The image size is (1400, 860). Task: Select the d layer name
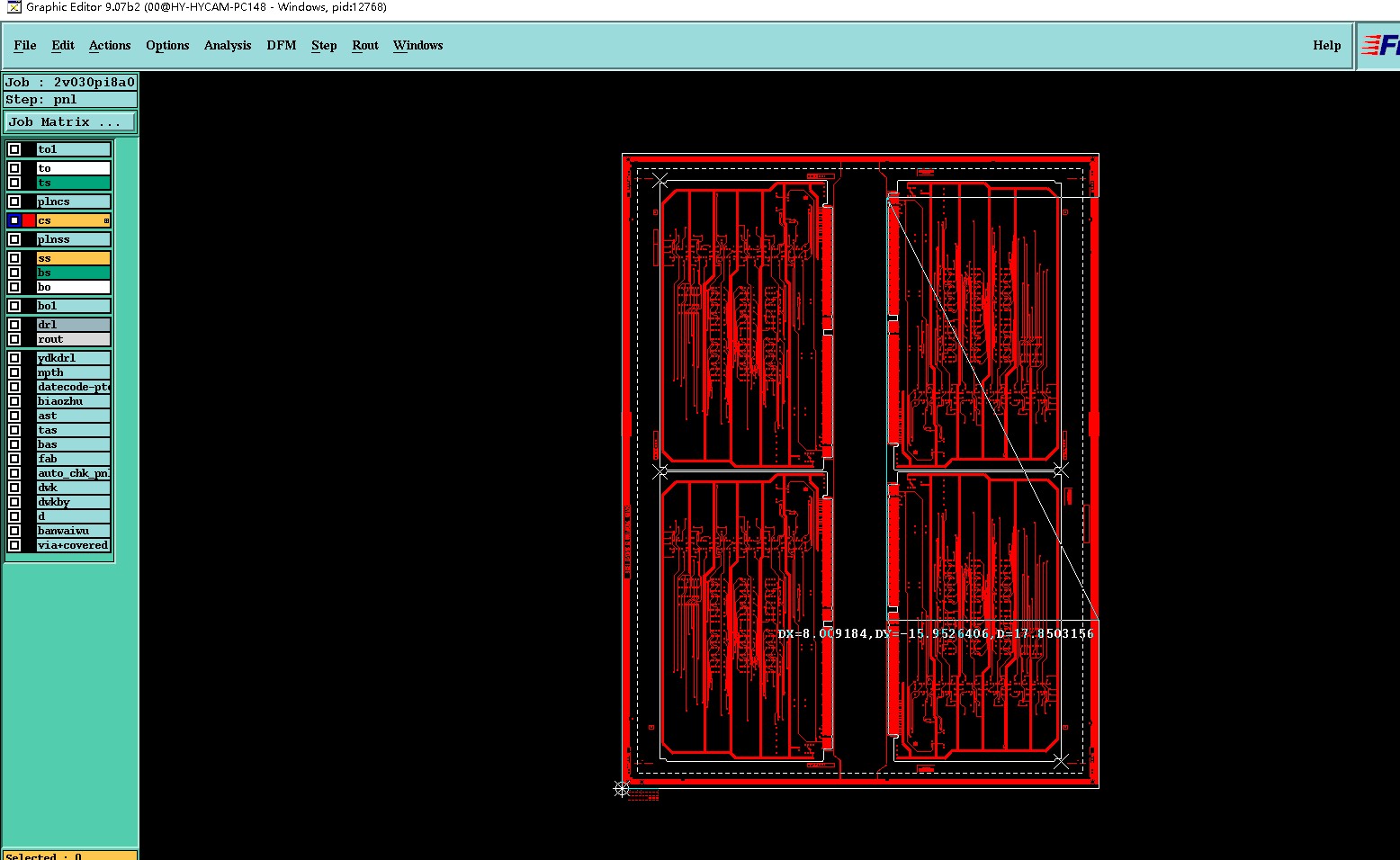tap(73, 516)
